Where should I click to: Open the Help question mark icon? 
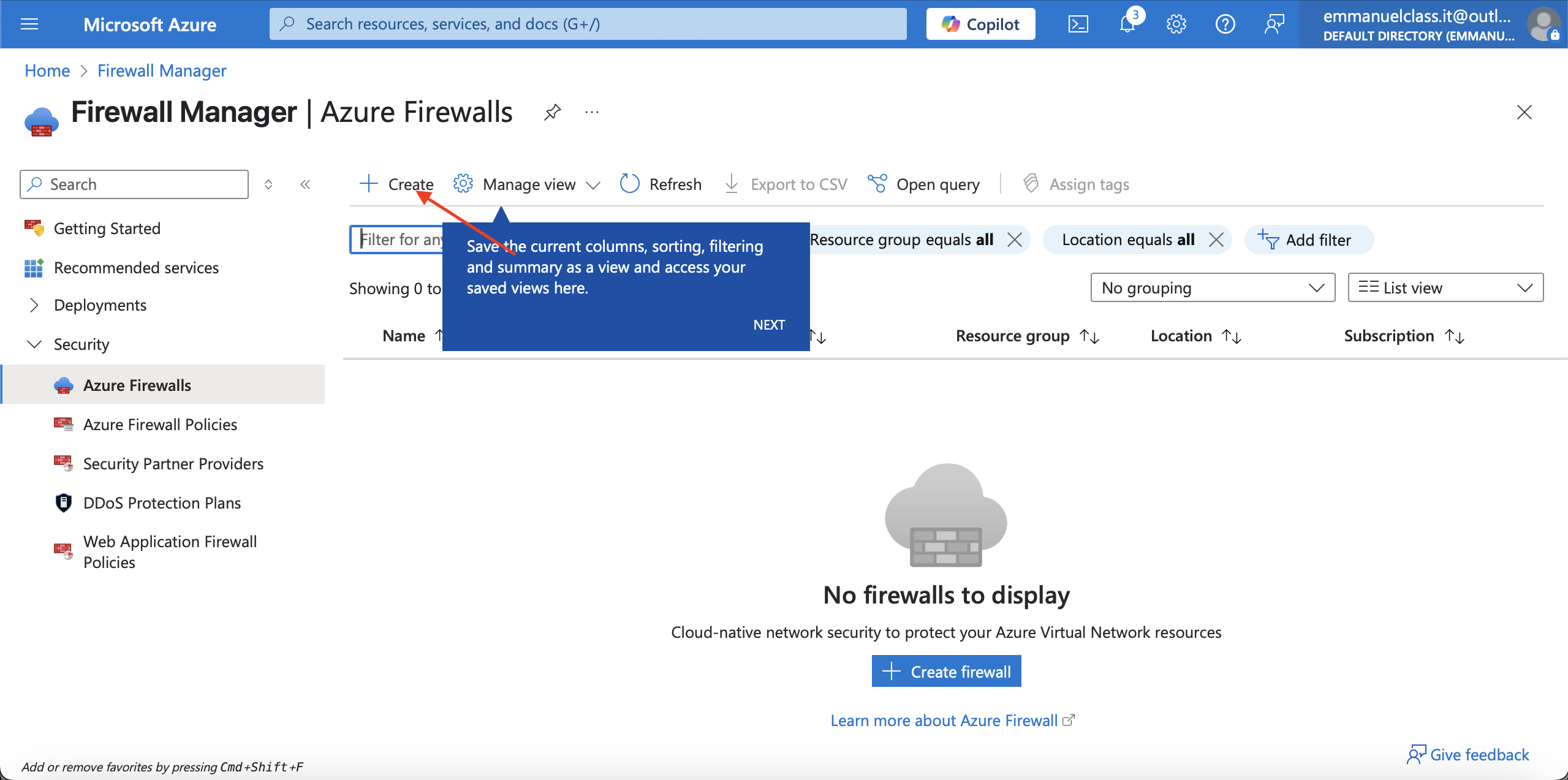[1225, 24]
